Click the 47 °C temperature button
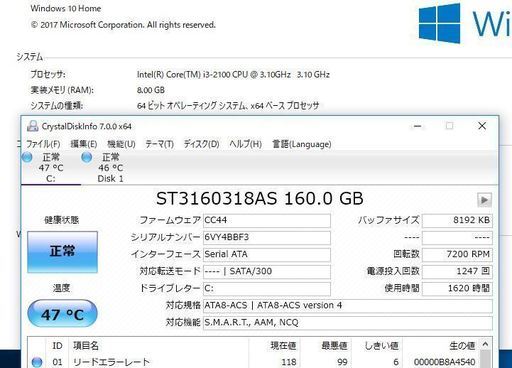512x368 pixels. tap(62, 314)
